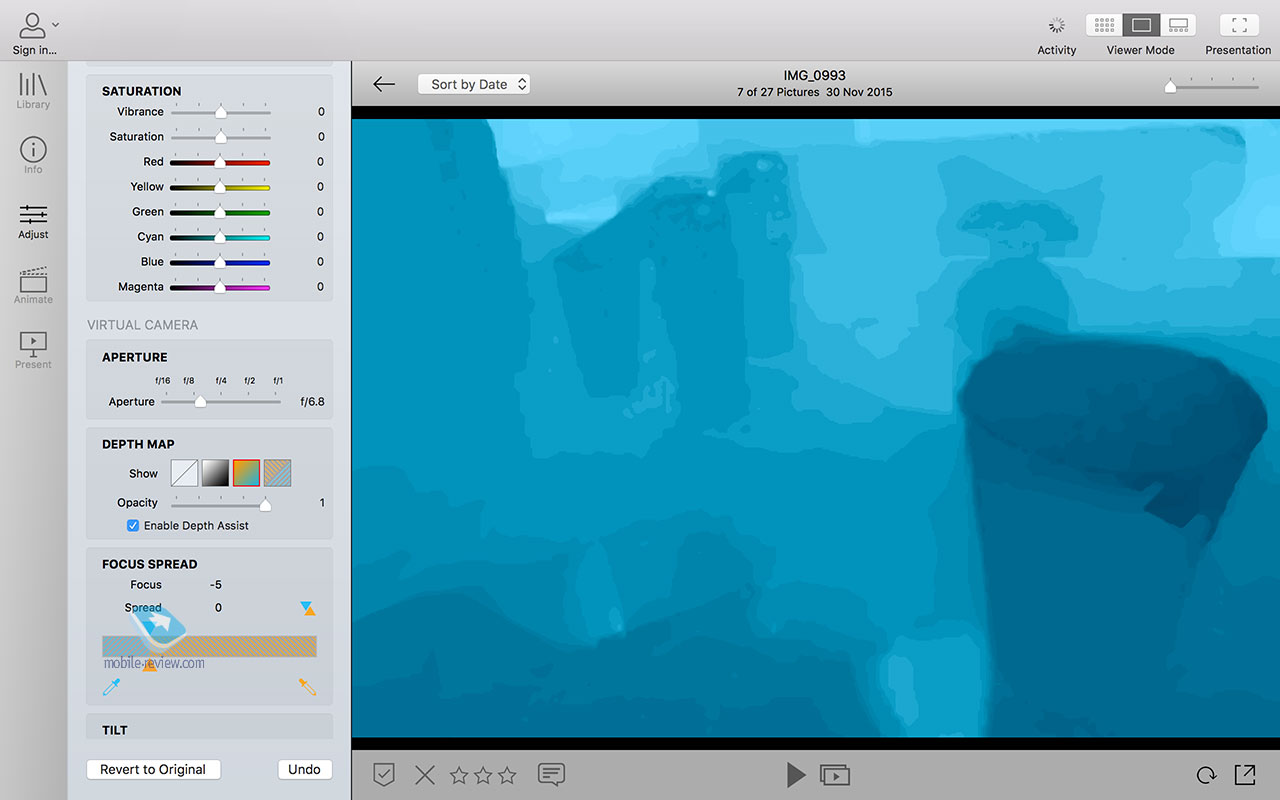Click the export share icon
This screenshot has width=1280, height=800.
click(1245, 774)
